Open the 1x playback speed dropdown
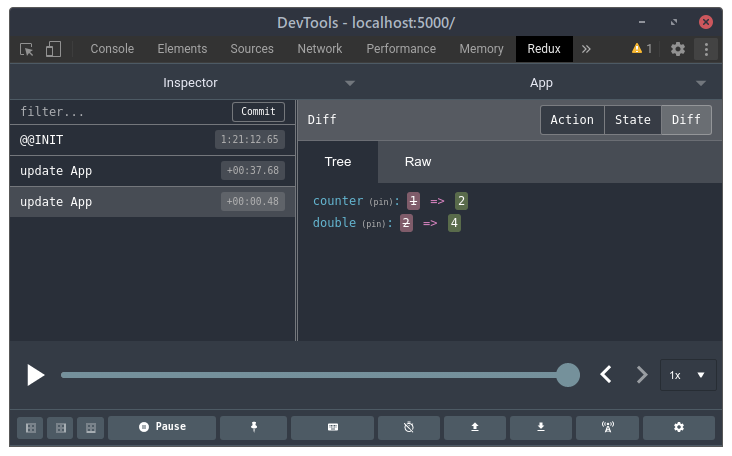The image size is (732, 456). click(x=688, y=375)
